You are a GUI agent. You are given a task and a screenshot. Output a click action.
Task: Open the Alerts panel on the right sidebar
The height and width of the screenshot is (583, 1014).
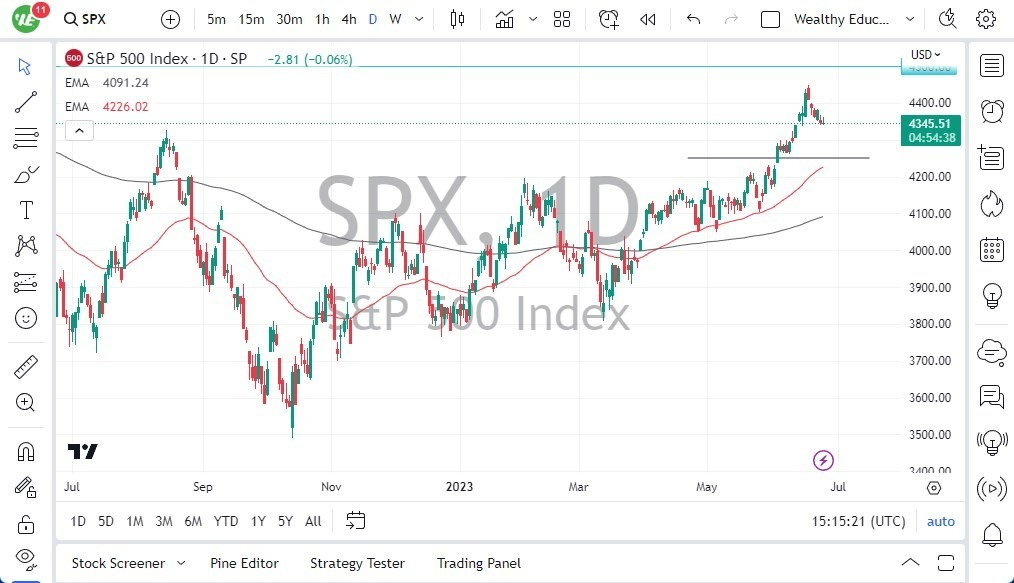pyautogui.click(x=991, y=112)
